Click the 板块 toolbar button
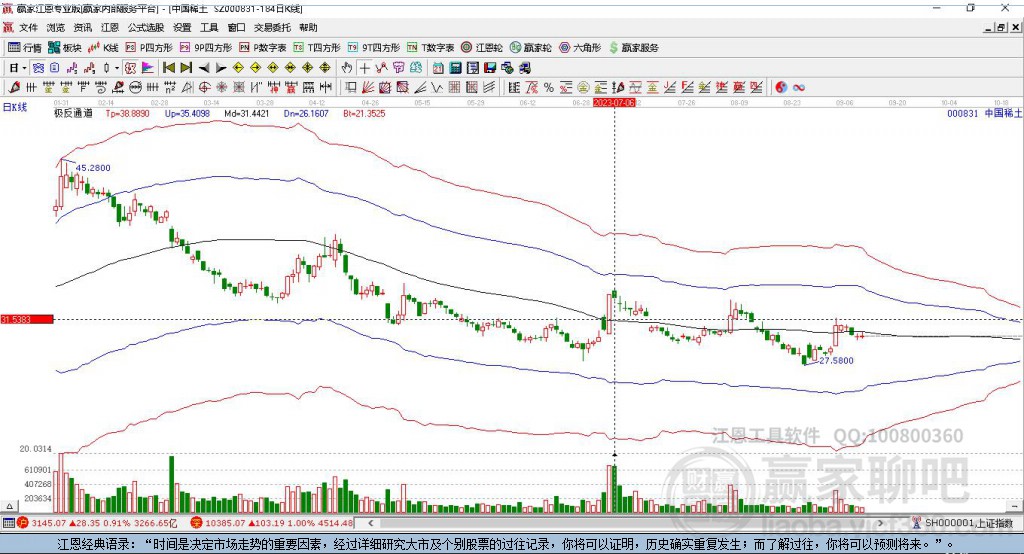1024x554 pixels. (65, 48)
